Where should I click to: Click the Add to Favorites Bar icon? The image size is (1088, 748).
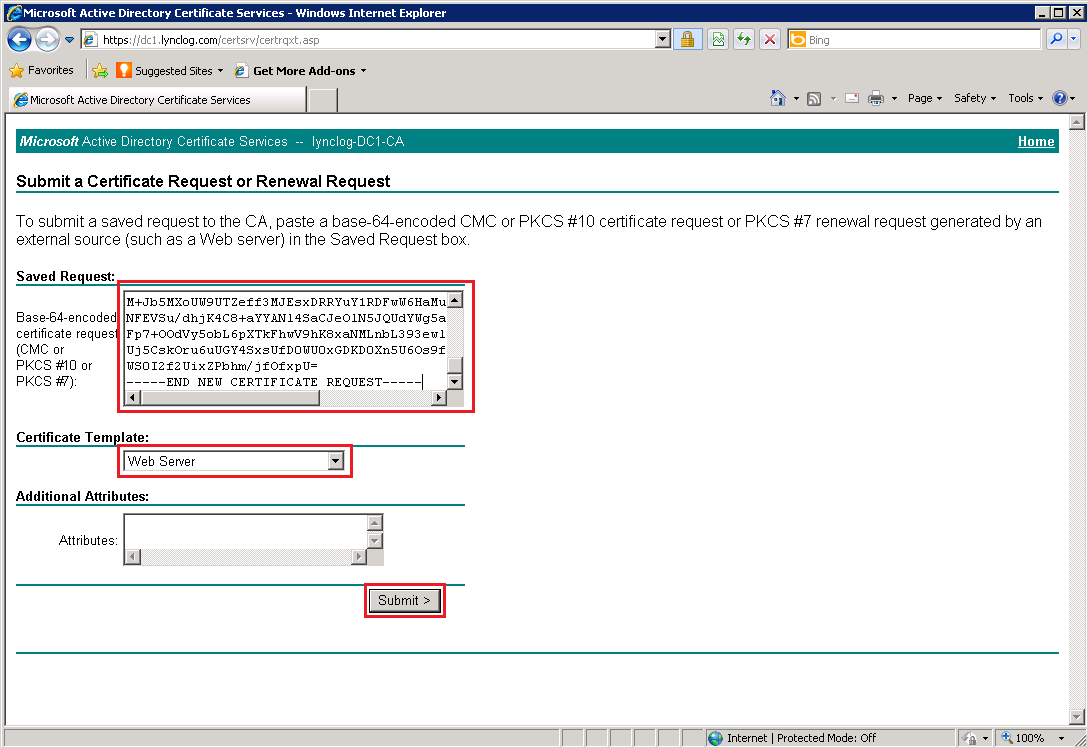[100, 70]
